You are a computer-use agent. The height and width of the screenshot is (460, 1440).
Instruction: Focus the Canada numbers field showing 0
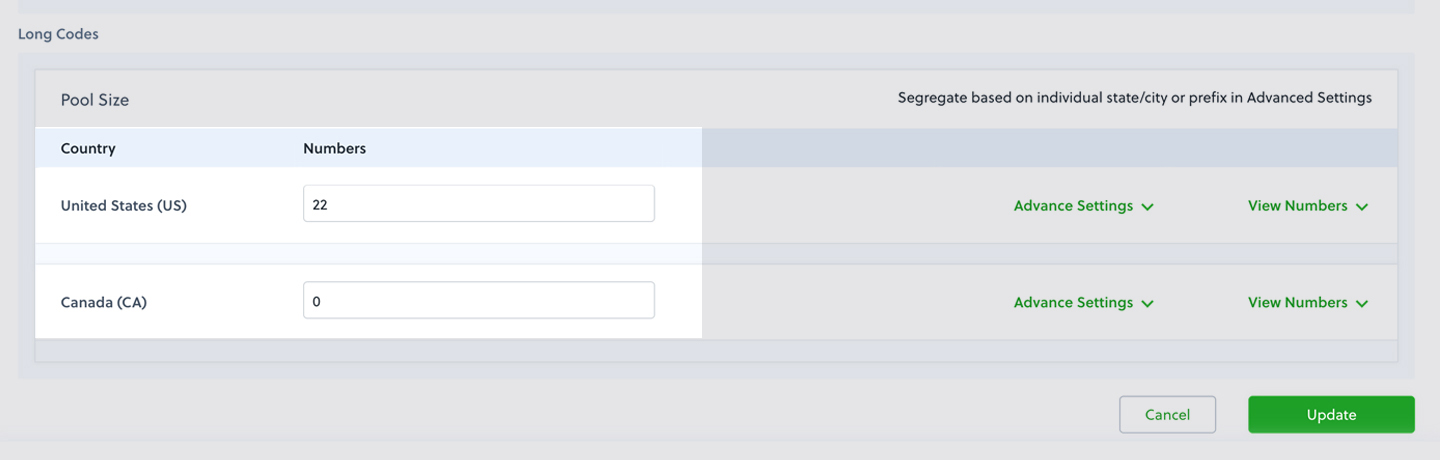[479, 300]
